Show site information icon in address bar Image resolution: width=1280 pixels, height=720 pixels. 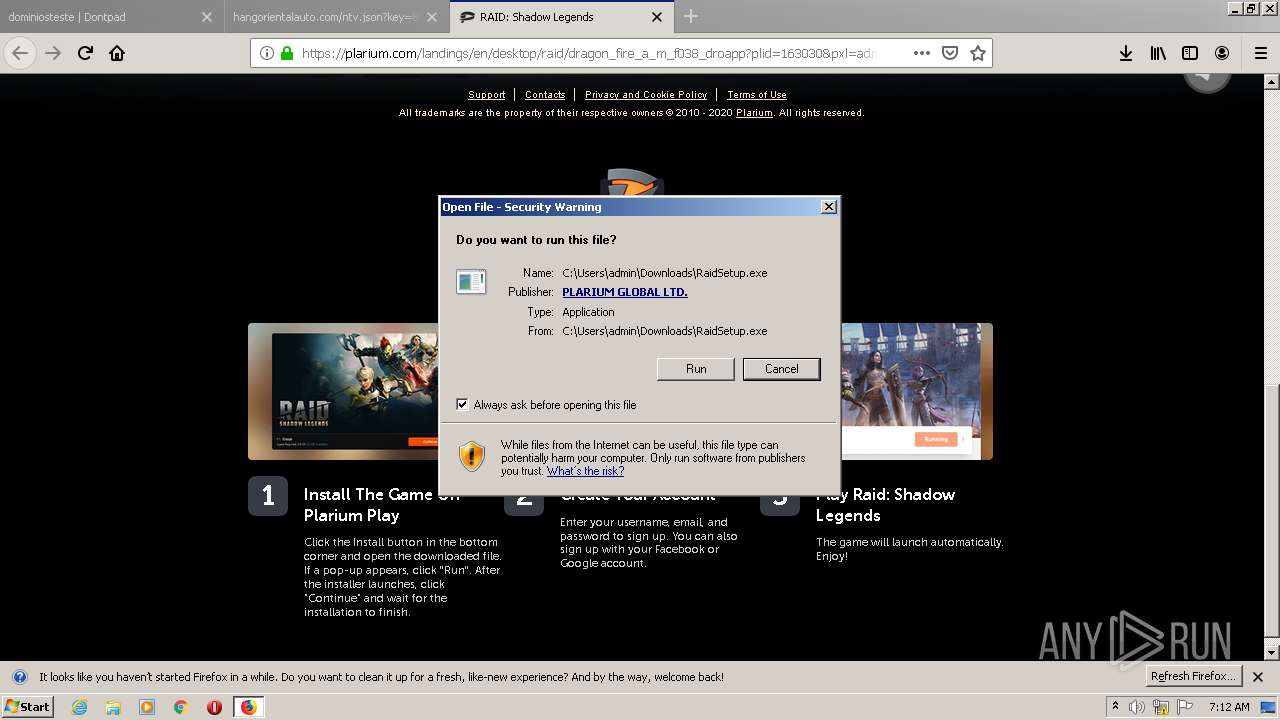coord(267,53)
